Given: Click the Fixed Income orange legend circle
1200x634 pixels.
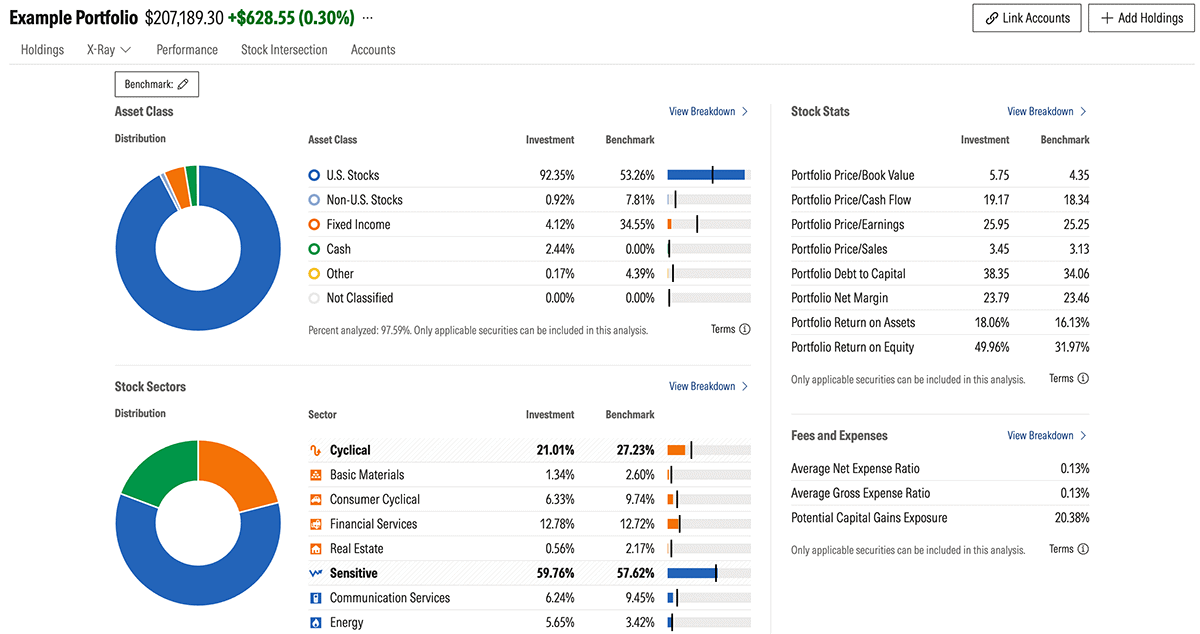Looking at the screenshot, I should click(314, 224).
